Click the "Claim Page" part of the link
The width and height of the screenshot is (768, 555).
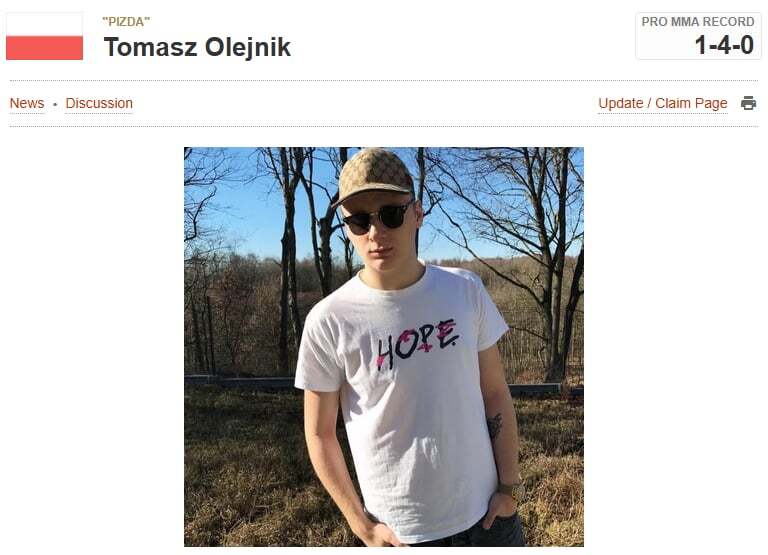[691, 103]
